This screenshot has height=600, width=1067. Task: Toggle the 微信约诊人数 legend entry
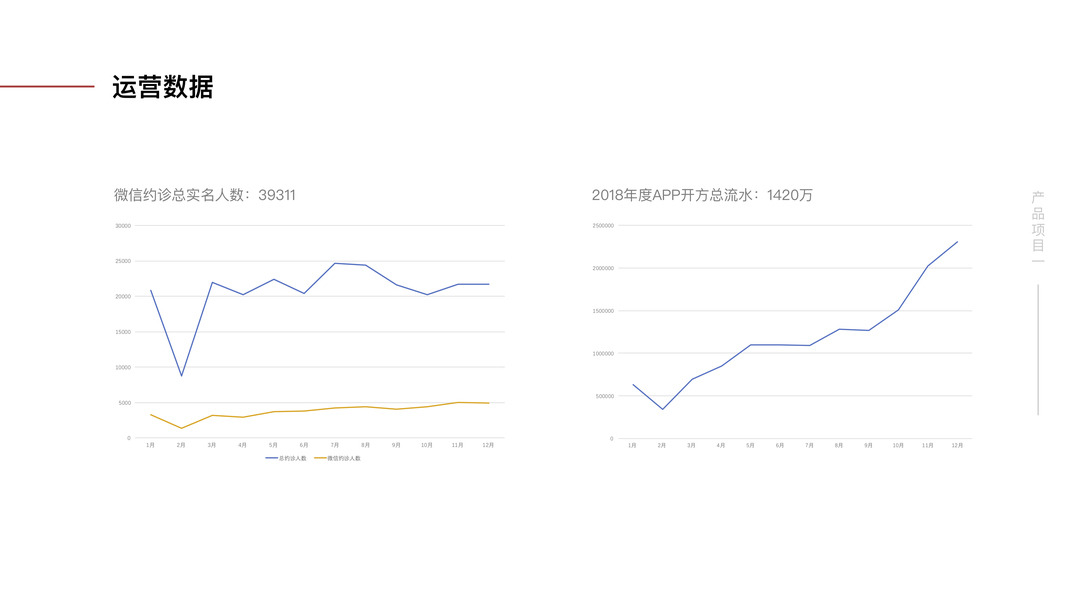(344, 458)
